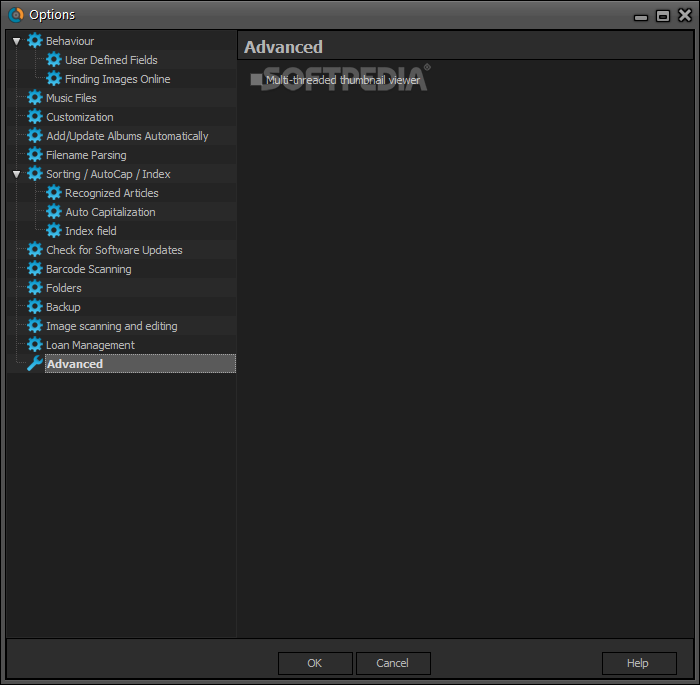
Task: Open Auto Capitalization settings
Action: (x=110, y=212)
